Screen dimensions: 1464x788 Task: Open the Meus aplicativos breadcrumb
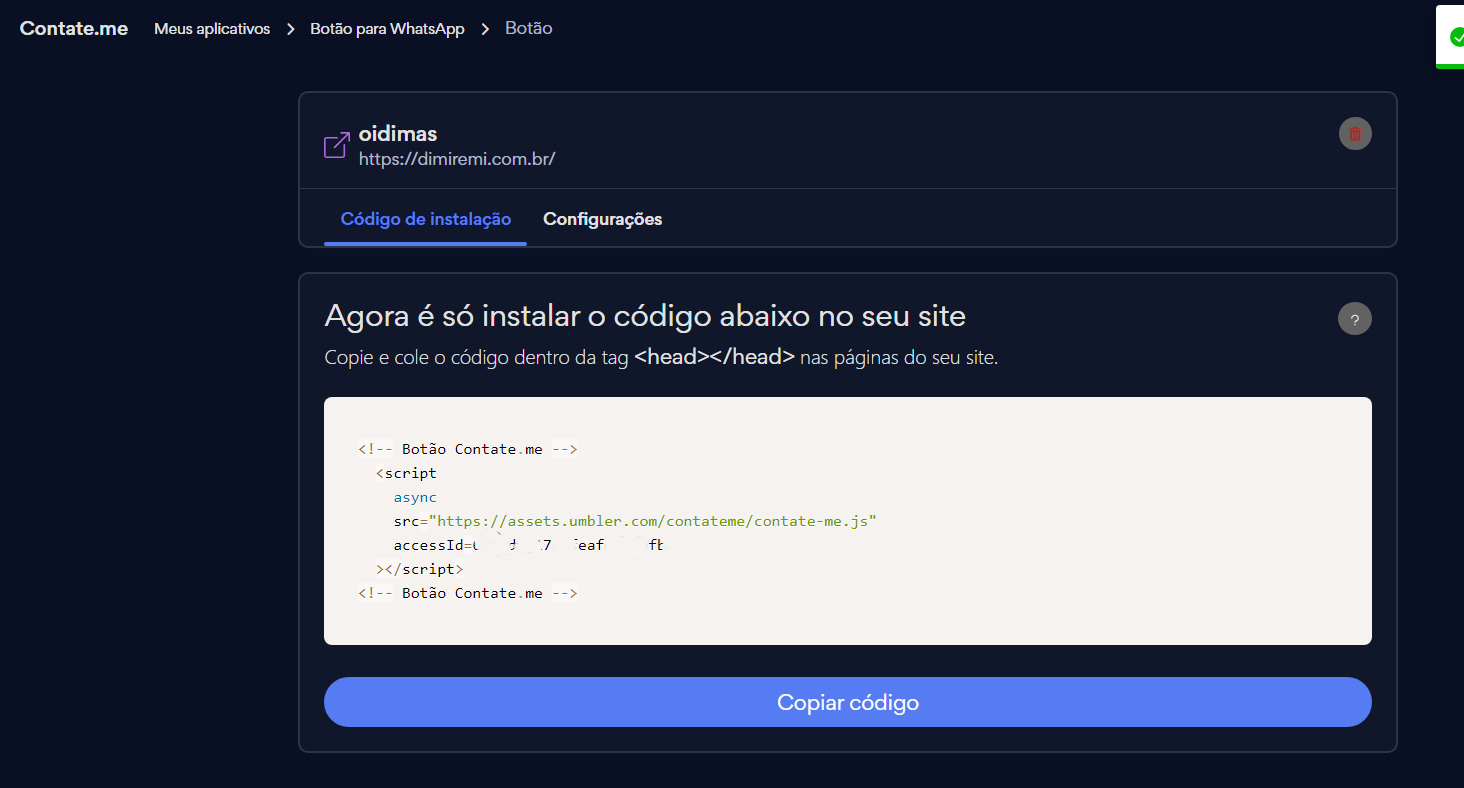tap(212, 29)
